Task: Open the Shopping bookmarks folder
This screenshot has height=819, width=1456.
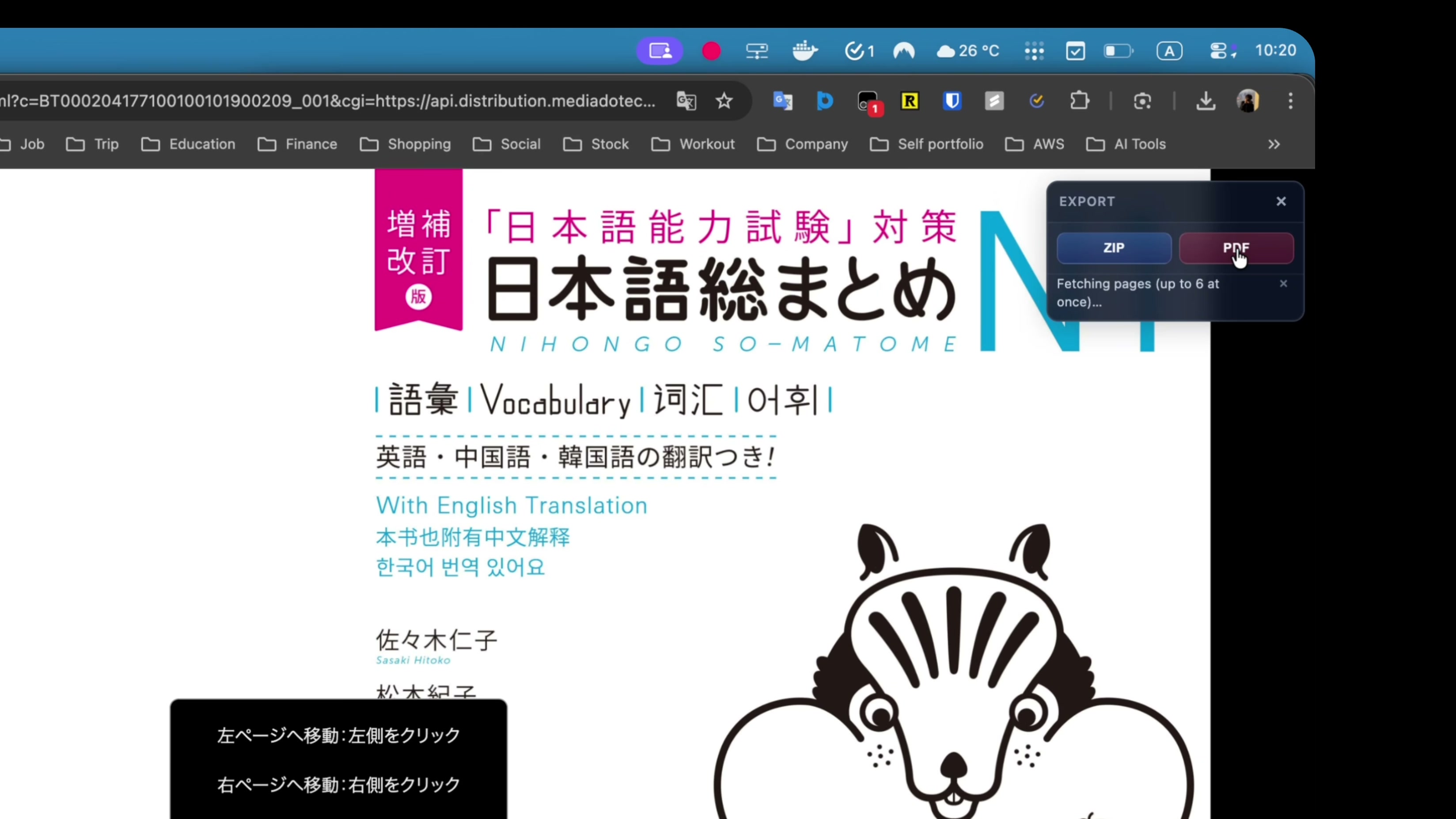Action: click(x=405, y=144)
